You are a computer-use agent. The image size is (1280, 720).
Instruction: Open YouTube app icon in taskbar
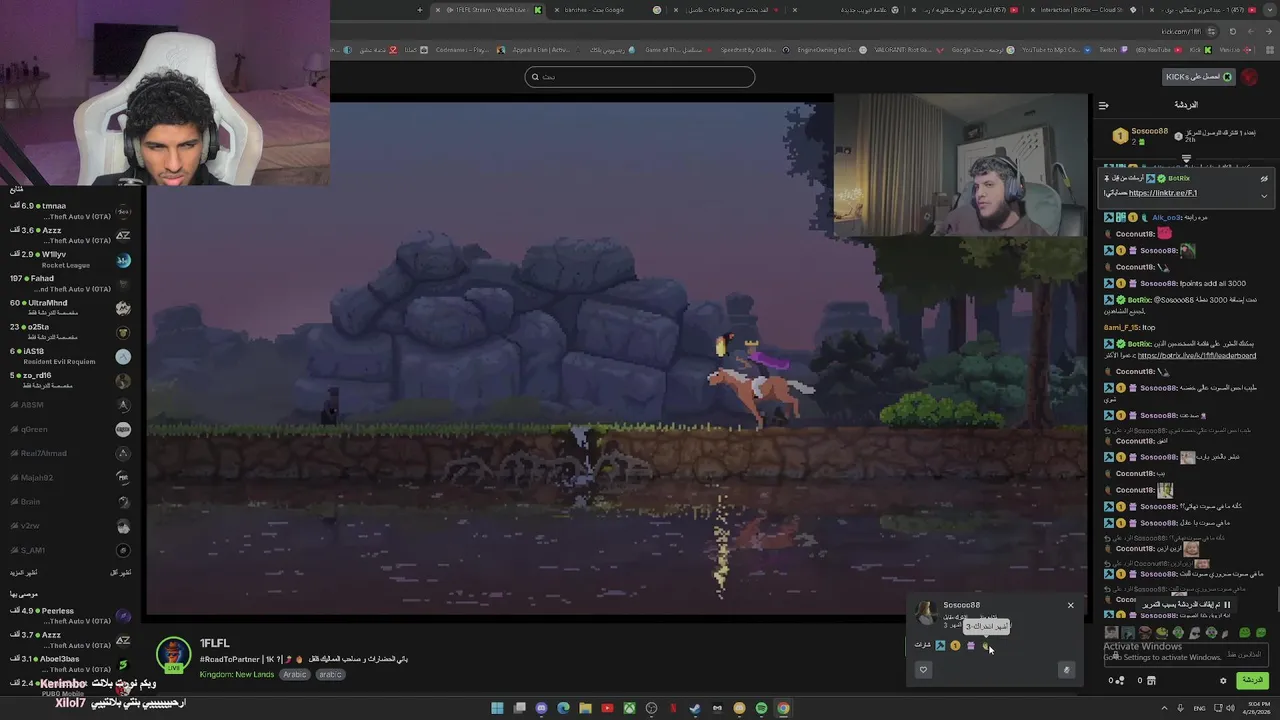click(607, 708)
